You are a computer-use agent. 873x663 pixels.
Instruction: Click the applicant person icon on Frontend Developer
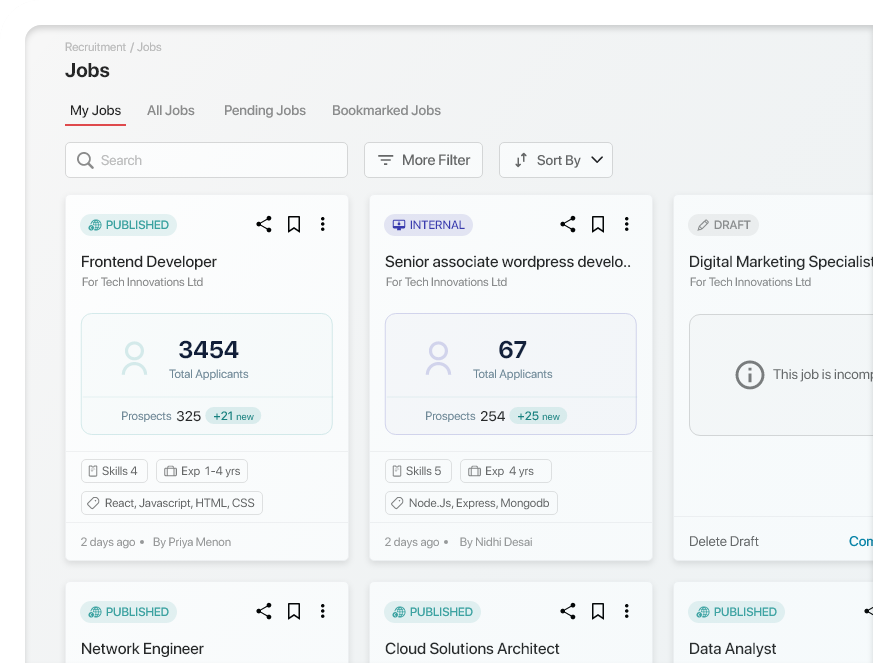point(134,358)
